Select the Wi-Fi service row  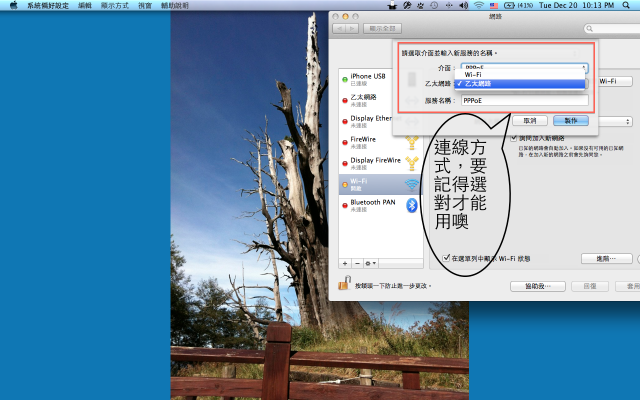pyautogui.click(x=380, y=184)
